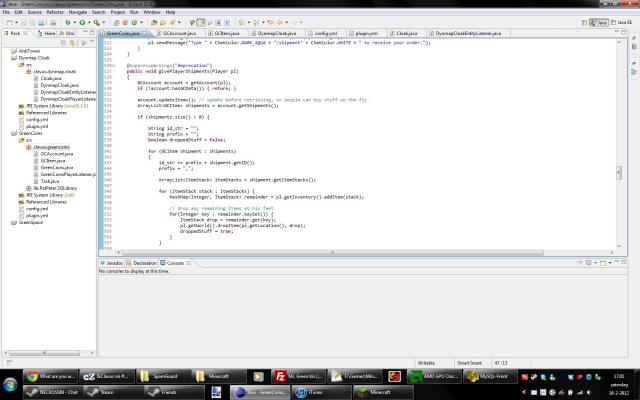Select plugin.yml under the GreenCoins project

point(37,214)
